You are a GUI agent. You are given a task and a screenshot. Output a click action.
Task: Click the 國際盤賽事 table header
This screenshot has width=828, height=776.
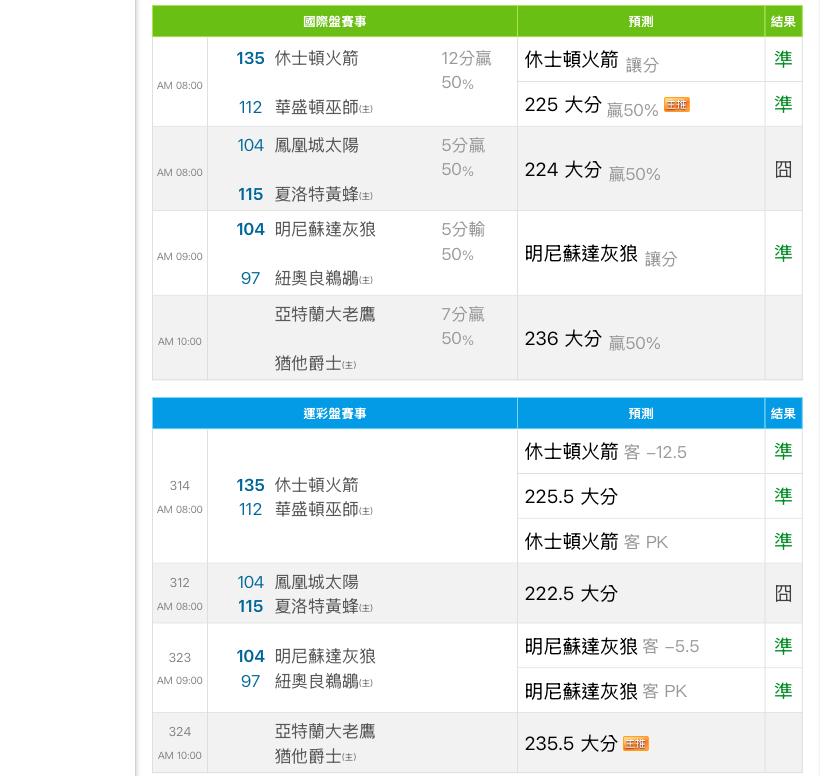click(x=335, y=22)
